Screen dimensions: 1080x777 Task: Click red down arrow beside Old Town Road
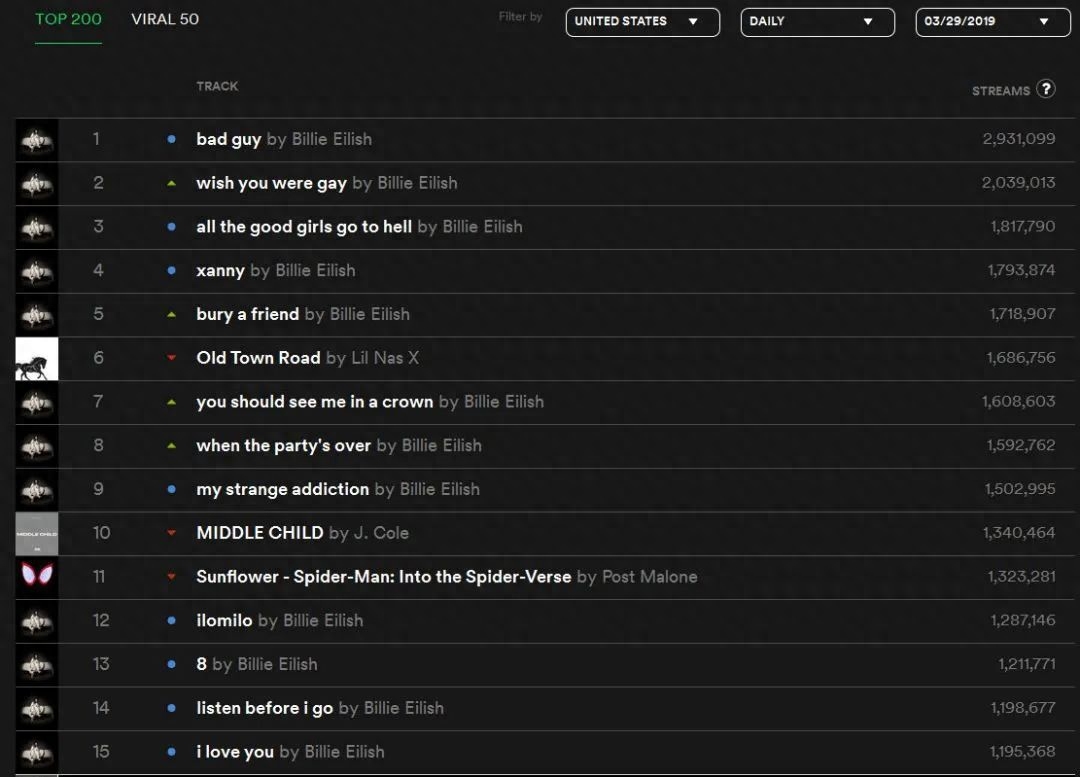click(172, 358)
